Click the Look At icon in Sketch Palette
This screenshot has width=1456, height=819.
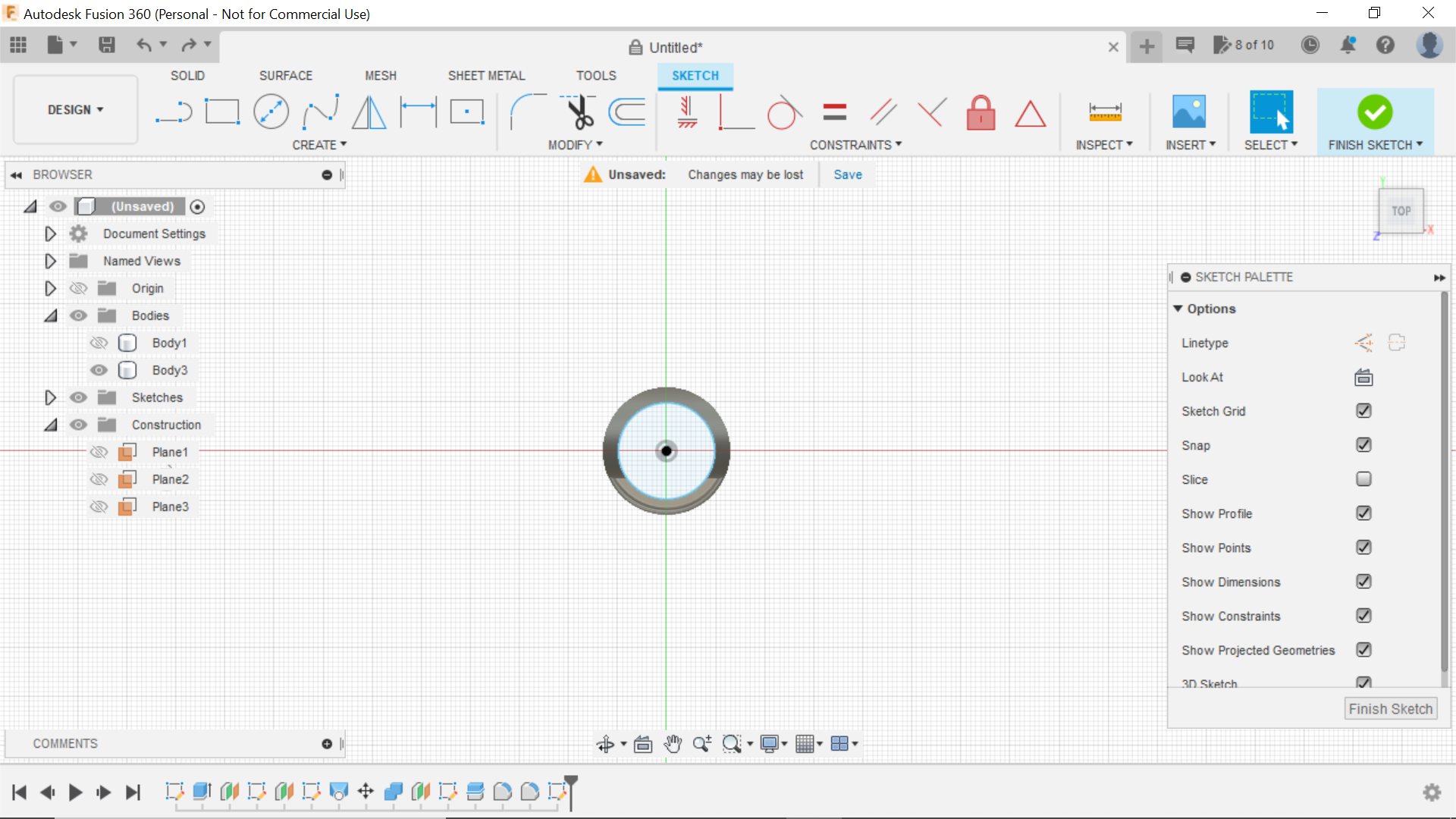point(1363,377)
